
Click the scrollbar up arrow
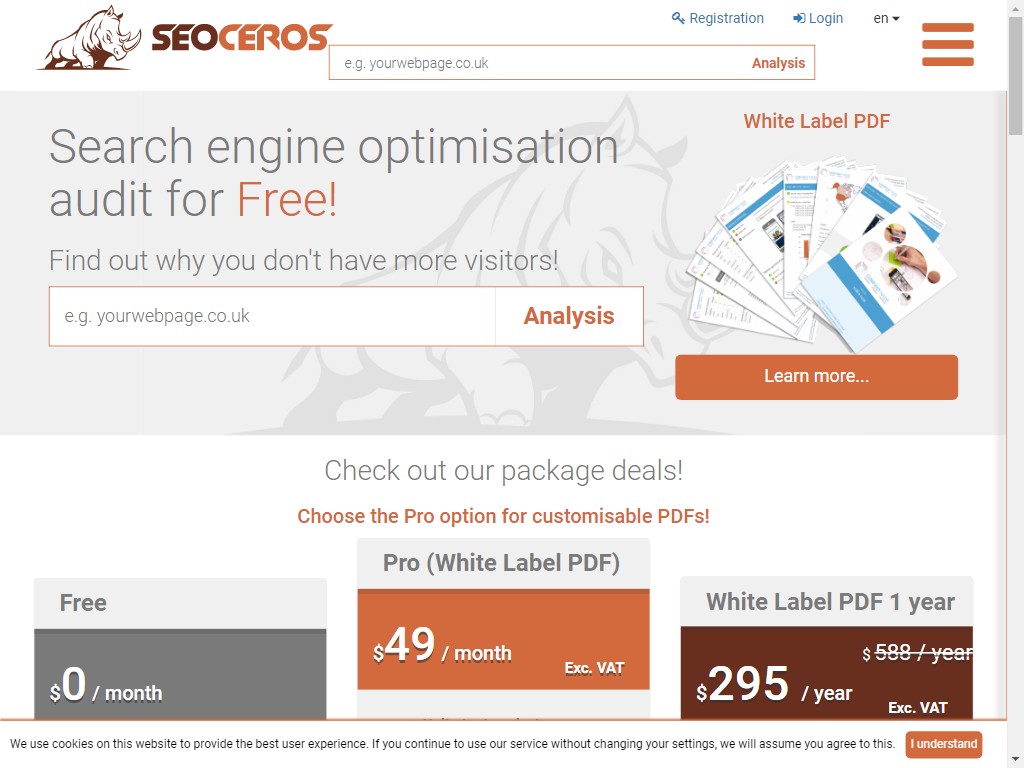click(1015, 8)
